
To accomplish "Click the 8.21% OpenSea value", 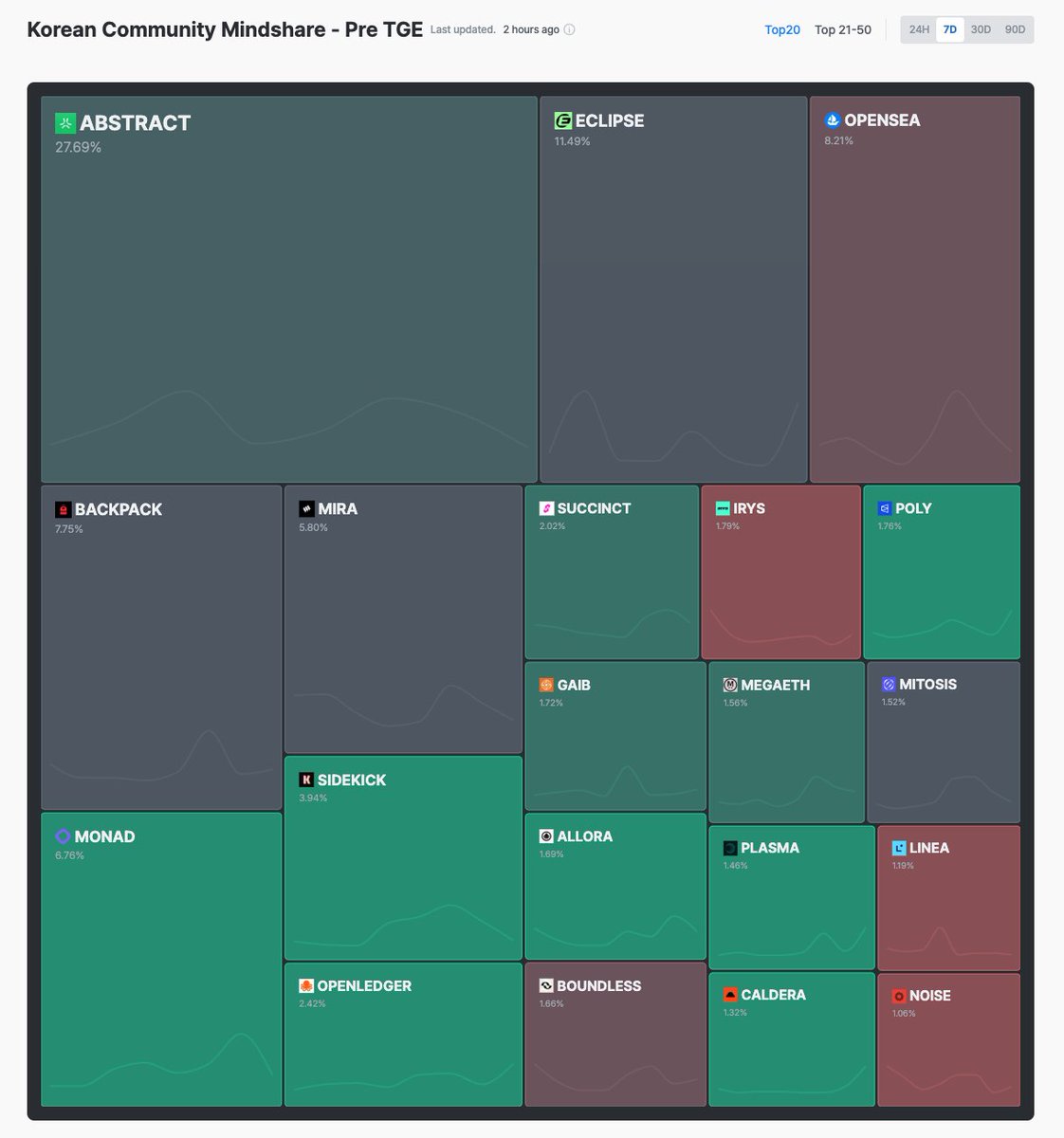I will point(839,140).
